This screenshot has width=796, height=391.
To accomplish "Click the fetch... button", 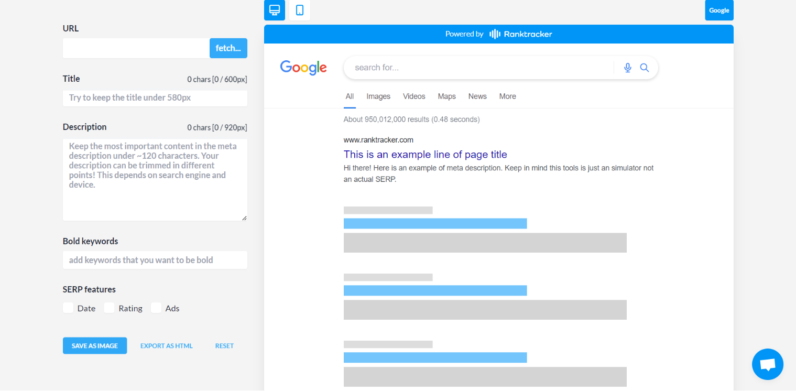I will coord(228,48).
